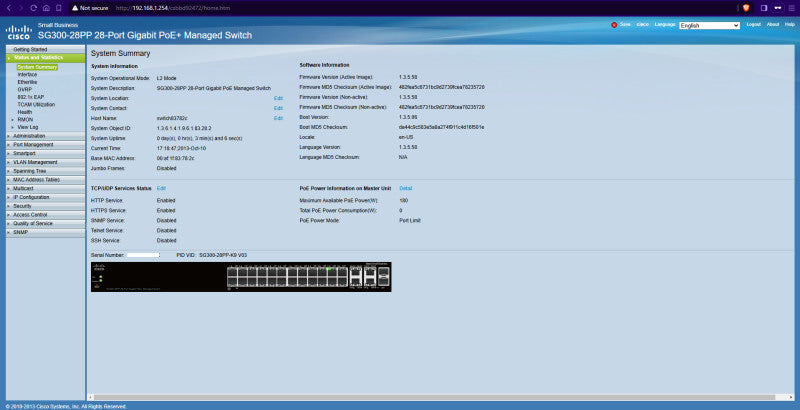Image resolution: width=800 pixels, height=410 pixels.
Task: Open the browser hamburger menu
Action: point(791,8)
